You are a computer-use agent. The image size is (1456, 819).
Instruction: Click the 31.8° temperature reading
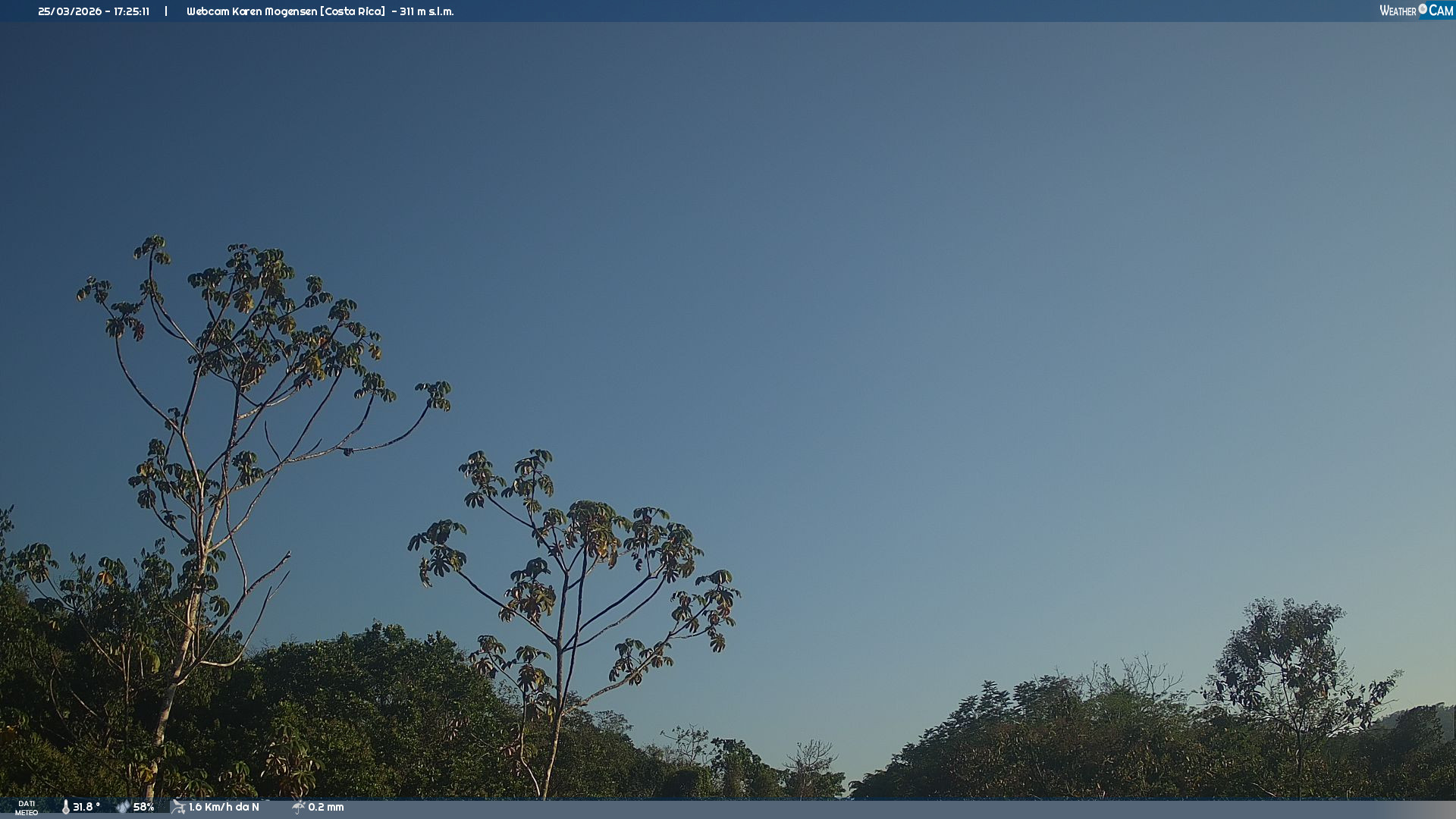[86, 807]
